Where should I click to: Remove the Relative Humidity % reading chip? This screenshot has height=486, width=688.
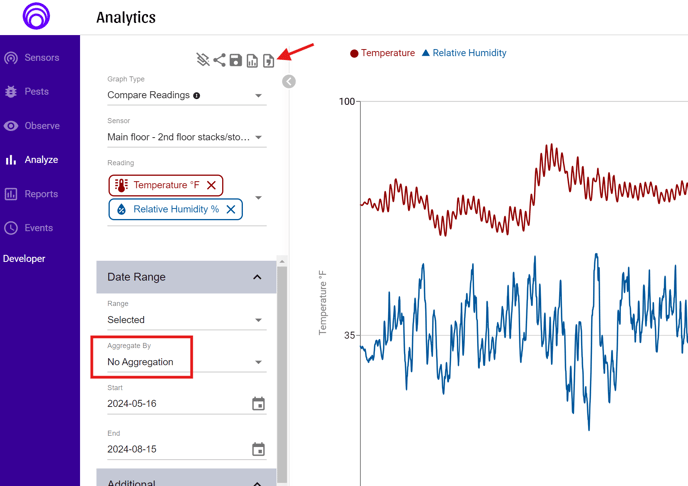pos(231,210)
